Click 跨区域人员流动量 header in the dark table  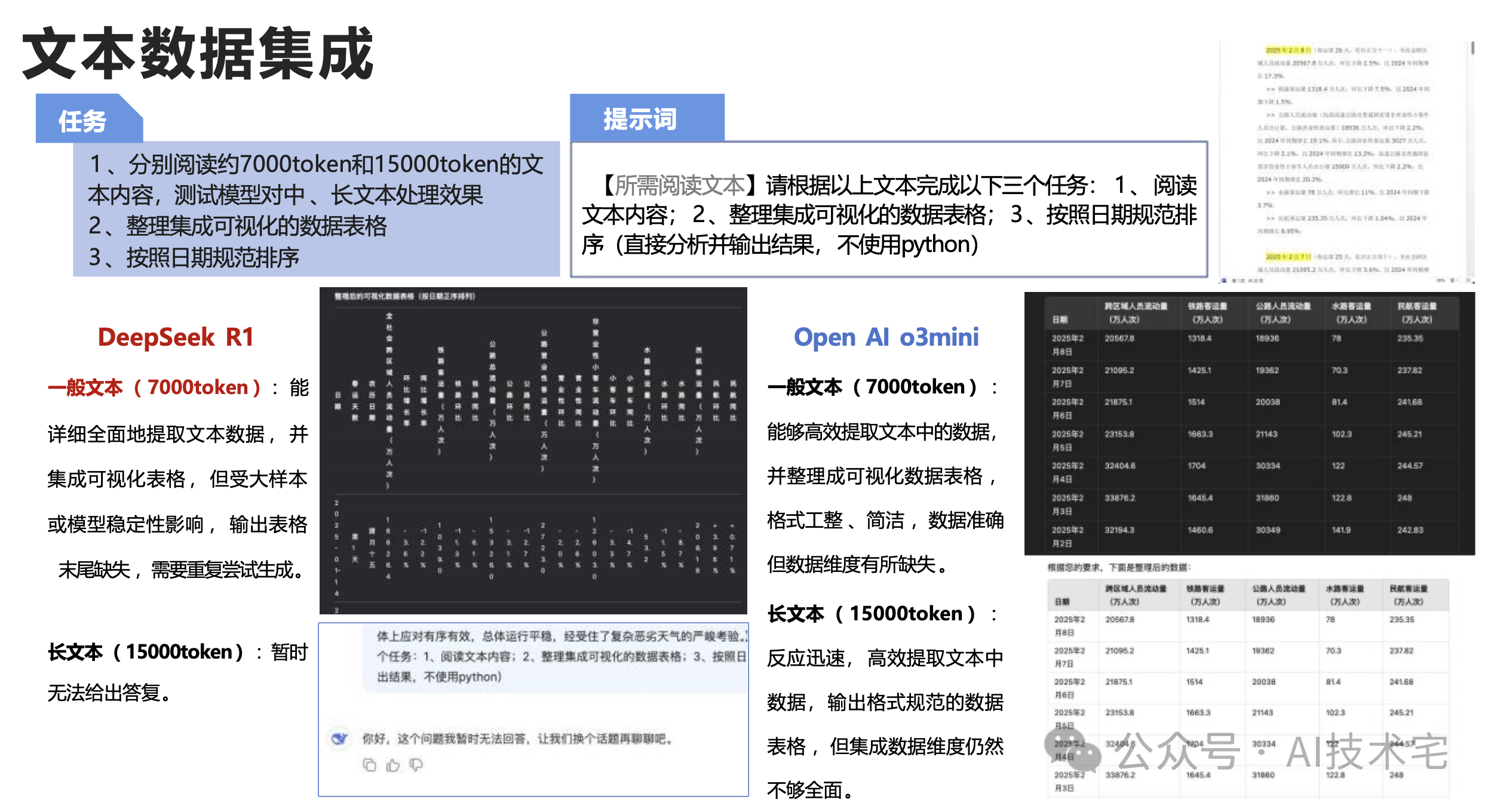coord(1135,312)
